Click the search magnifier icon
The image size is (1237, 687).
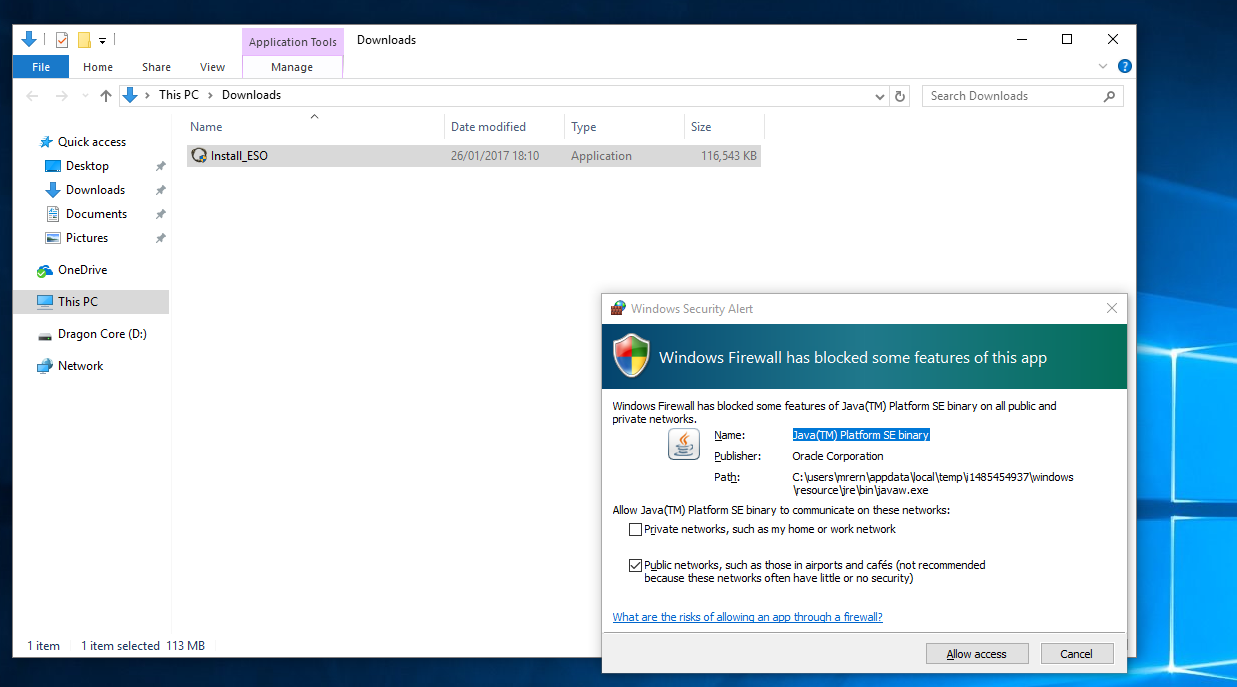1109,96
